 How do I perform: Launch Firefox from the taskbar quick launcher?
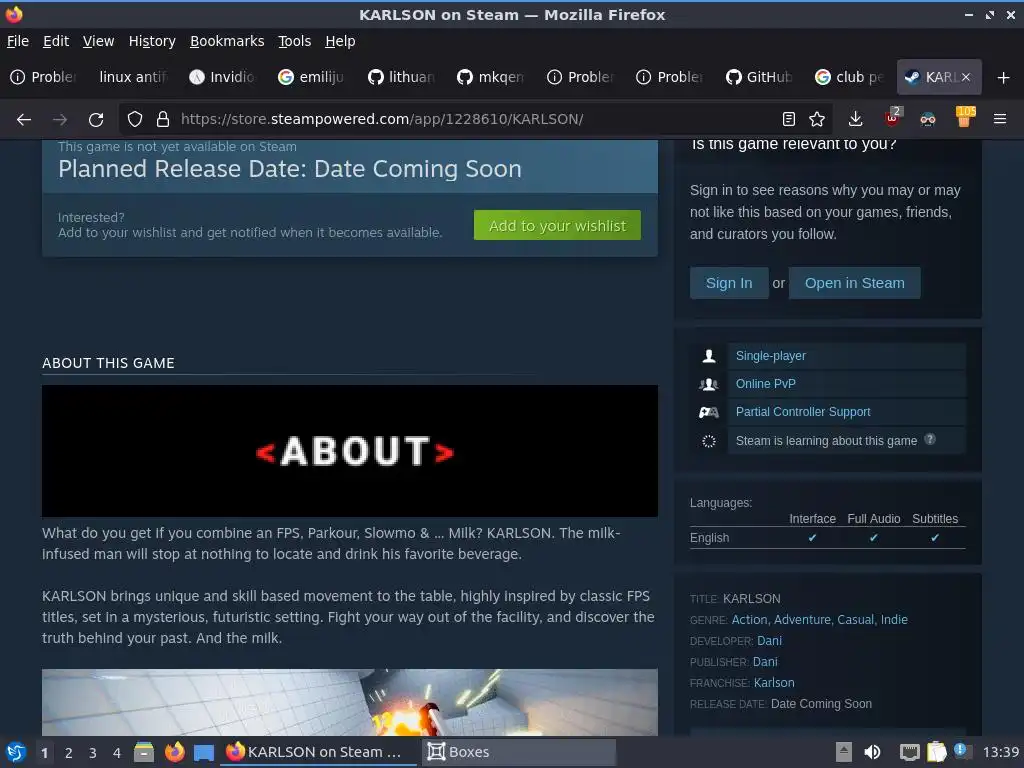(x=174, y=752)
